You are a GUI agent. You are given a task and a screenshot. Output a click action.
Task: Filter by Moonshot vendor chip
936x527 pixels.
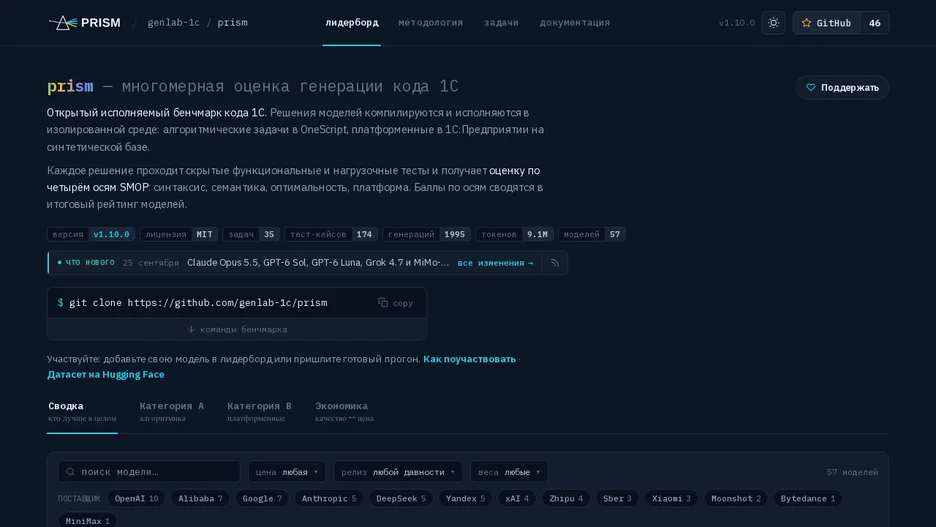(x=736, y=498)
